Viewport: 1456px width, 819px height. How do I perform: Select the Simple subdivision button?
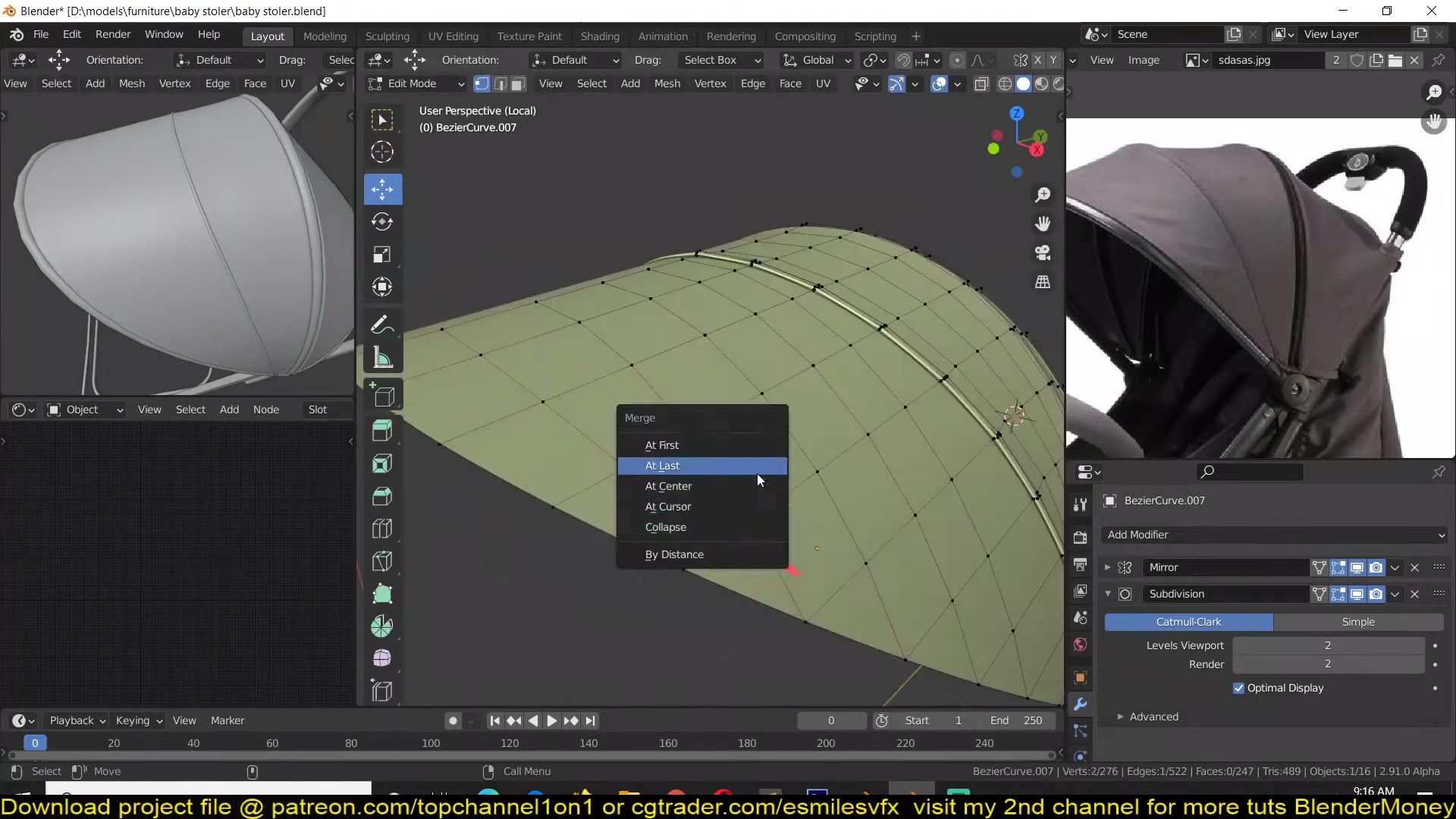[1357, 622]
